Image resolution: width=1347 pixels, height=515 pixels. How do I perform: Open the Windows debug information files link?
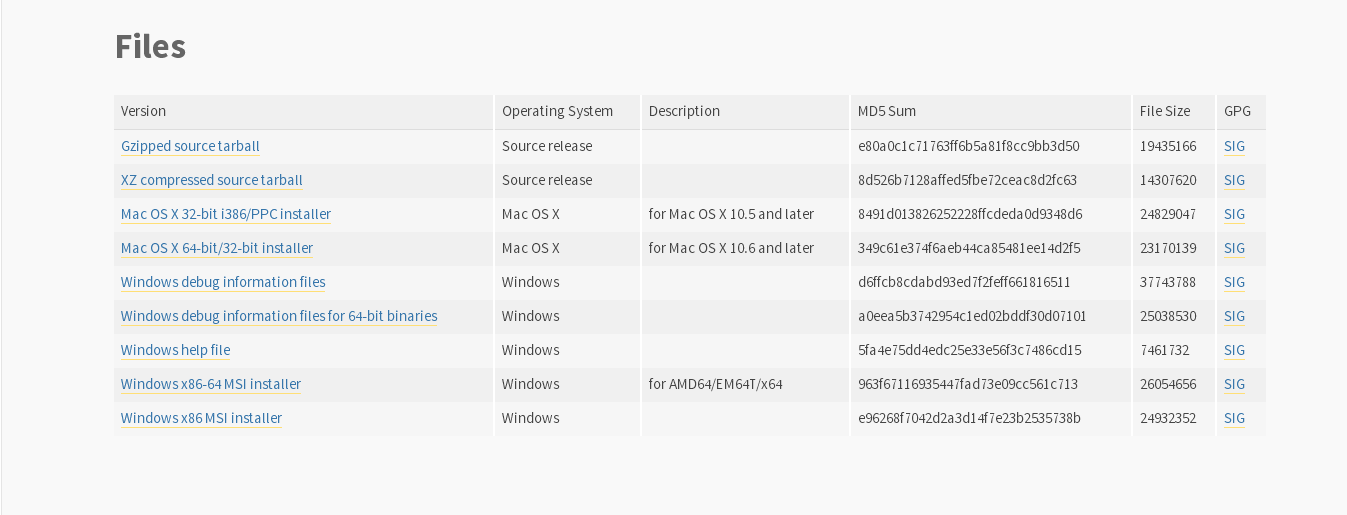click(223, 282)
